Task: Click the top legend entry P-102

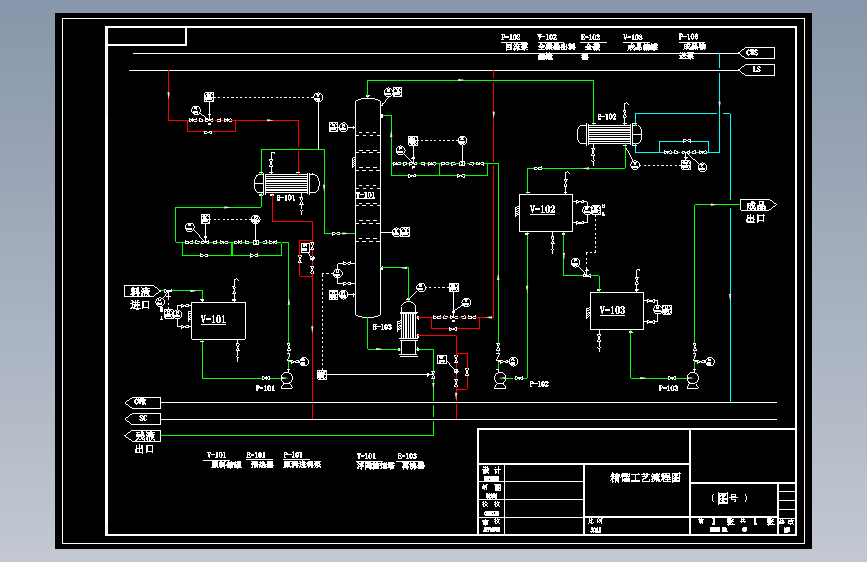Action: point(515,42)
